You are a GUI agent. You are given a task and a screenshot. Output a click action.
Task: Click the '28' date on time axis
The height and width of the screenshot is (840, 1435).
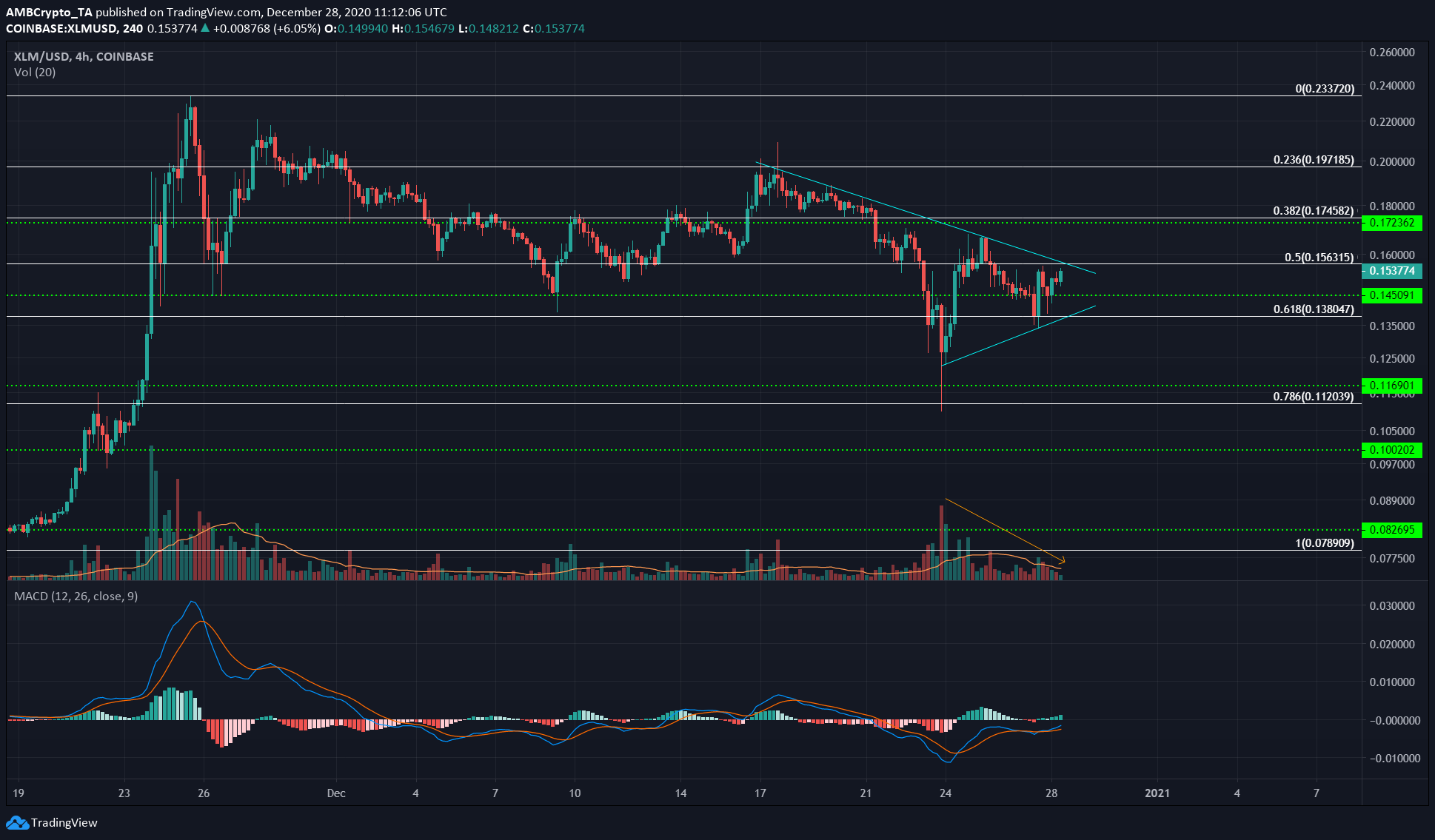1051,793
